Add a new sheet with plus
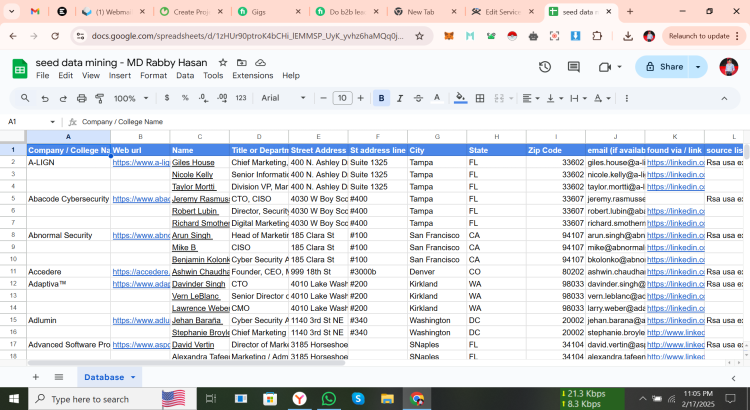 pos(35,377)
